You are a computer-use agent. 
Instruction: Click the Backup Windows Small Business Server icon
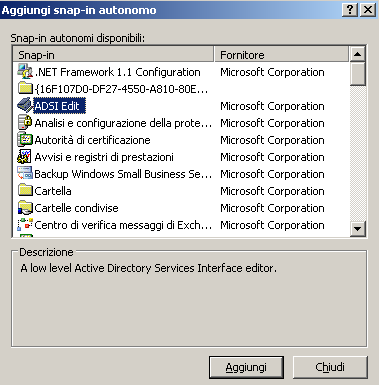[25, 174]
